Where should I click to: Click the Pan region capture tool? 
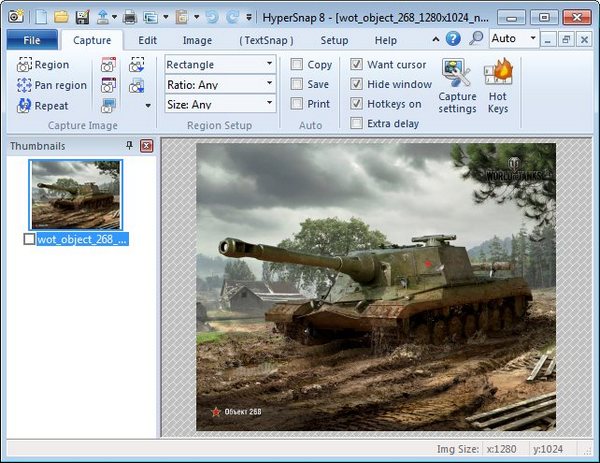point(51,85)
